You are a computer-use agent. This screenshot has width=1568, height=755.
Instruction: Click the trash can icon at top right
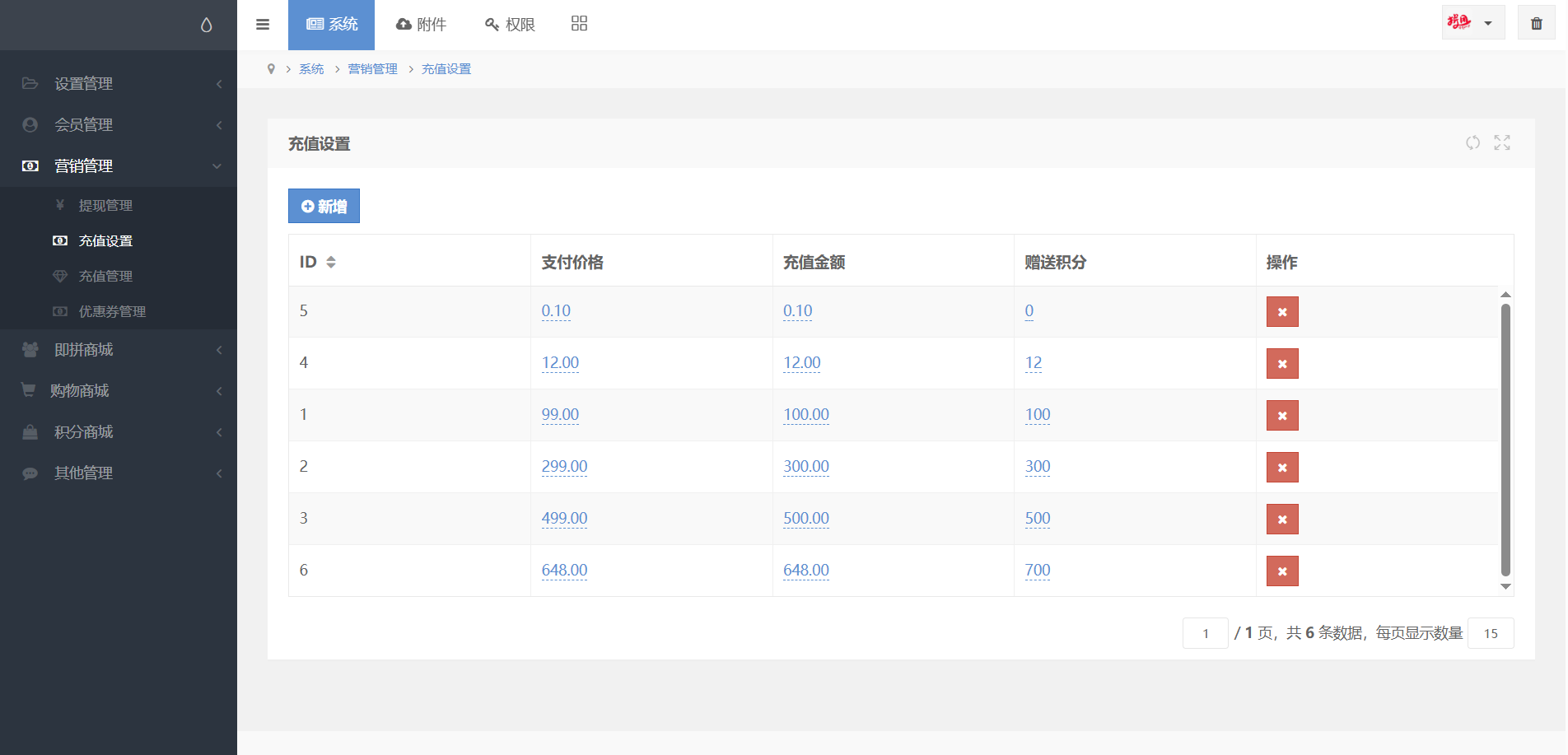pos(1536,23)
